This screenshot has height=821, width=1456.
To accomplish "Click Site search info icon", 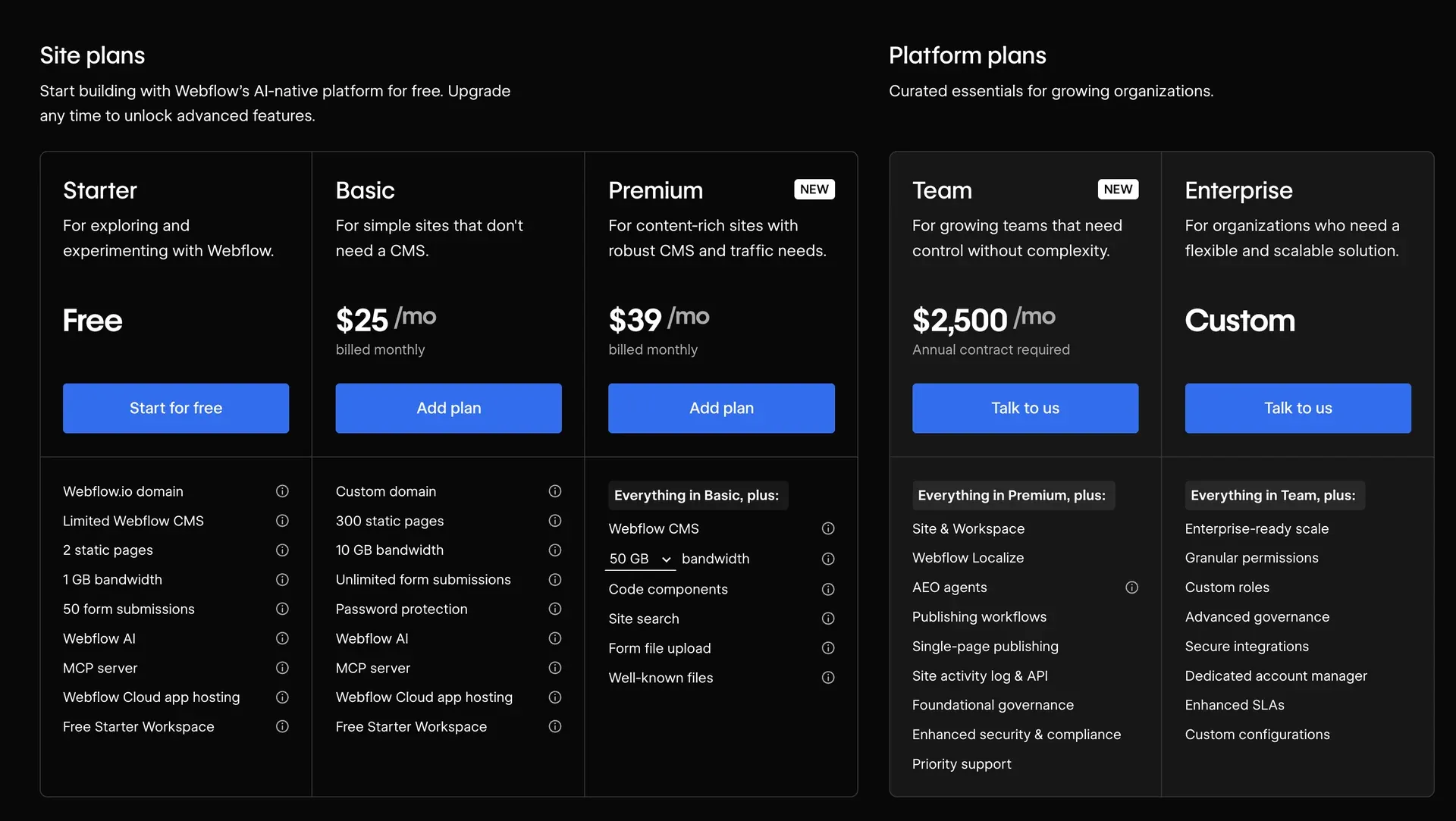I will click(828, 619).
